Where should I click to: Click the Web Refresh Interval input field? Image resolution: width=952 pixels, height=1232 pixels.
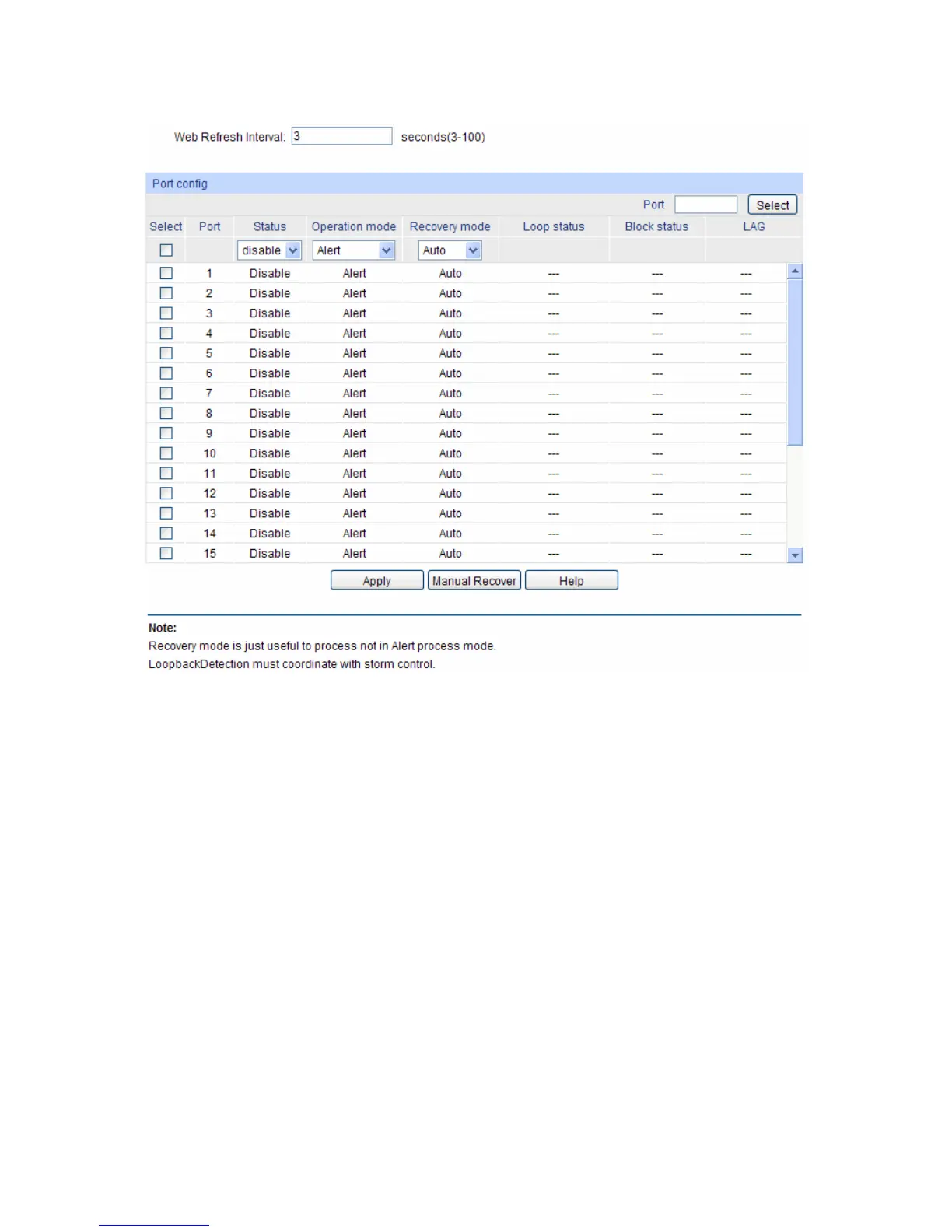tap(341, 136)
